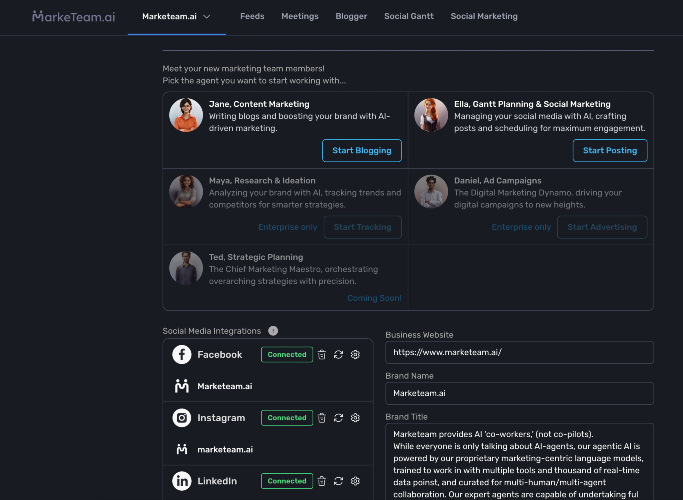Click Ella's avatar picture
683x500 pixels.
click(431, 115)
